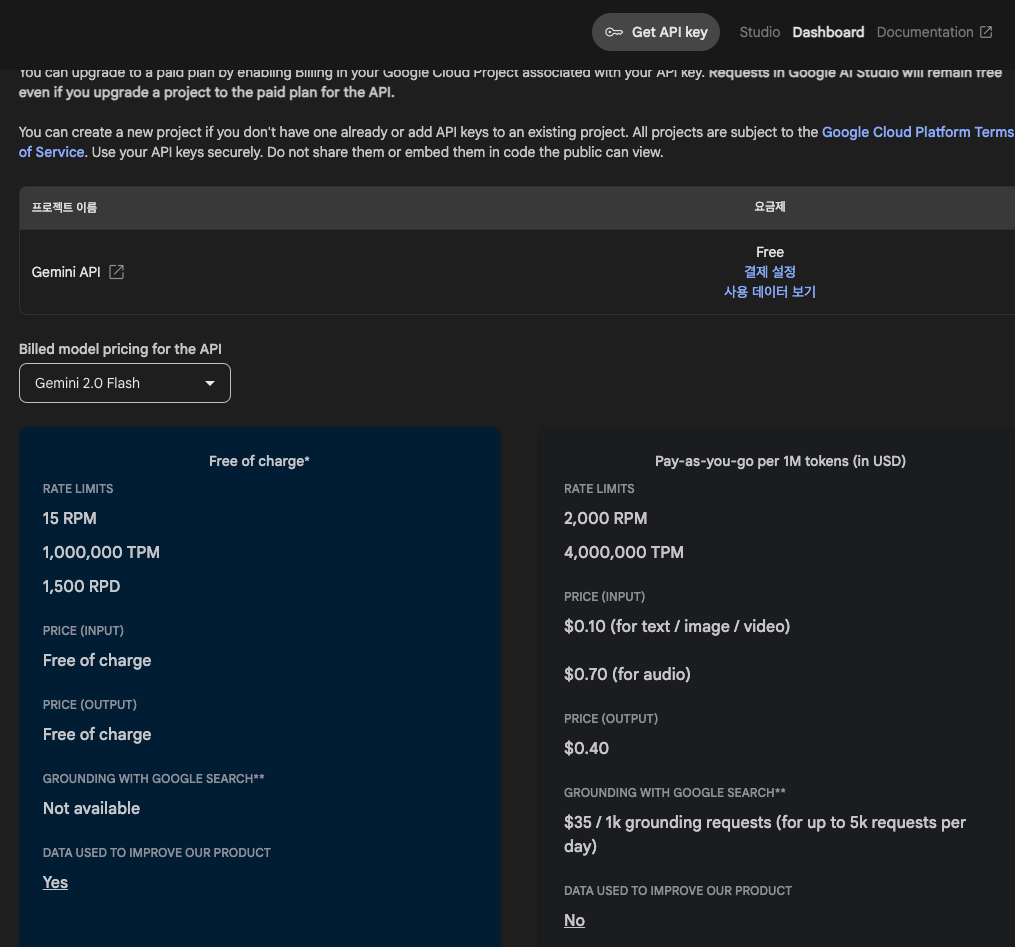Select the Free of charge plan card heading
The height and width of the screenshot is (947, 1015).
[x=259, y=461]
